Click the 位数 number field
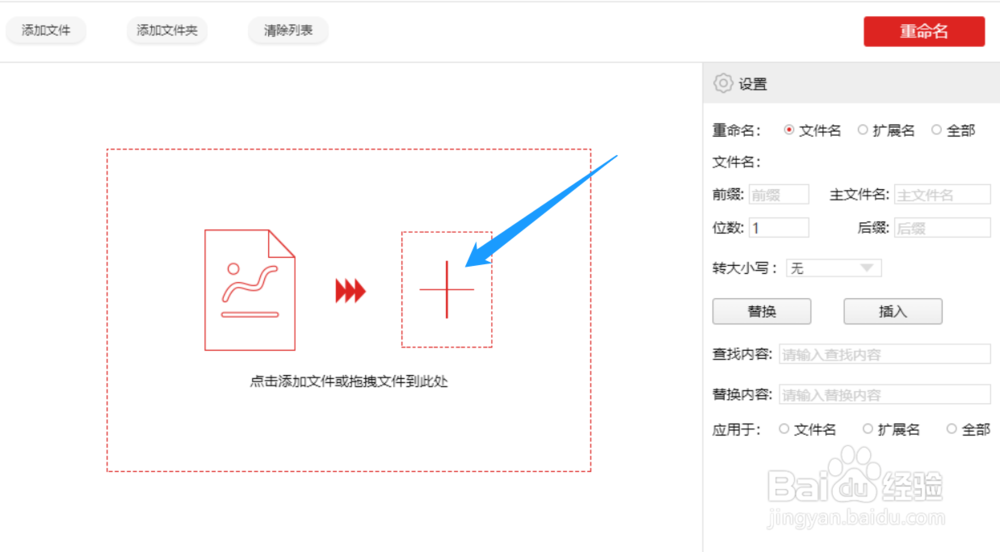 coord(779,228)
